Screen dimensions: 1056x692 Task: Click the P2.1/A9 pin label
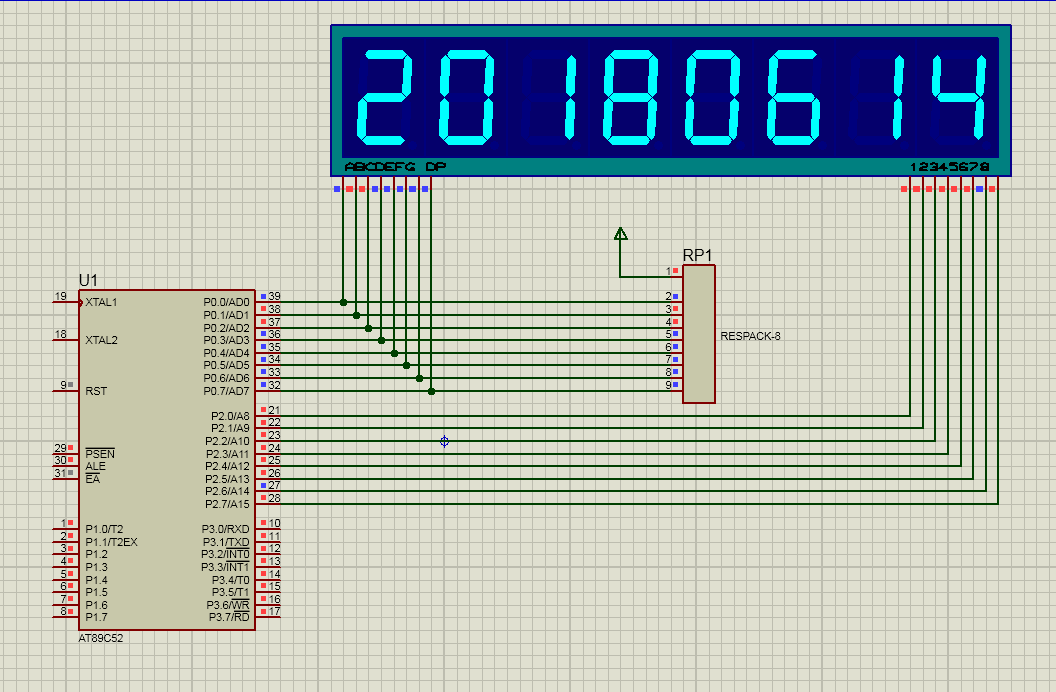pos(230,428)
